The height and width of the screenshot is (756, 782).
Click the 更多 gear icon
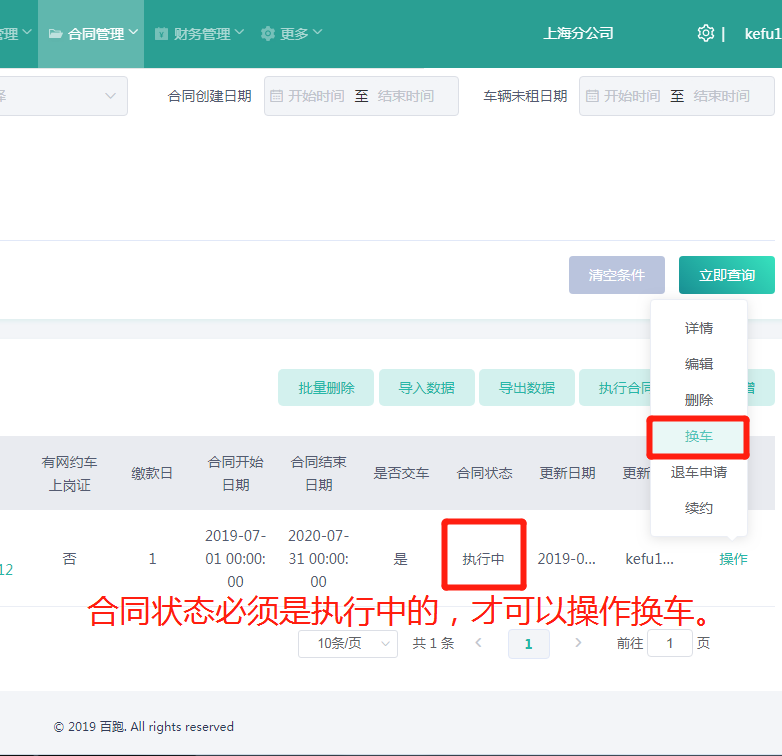pos(268,34)
